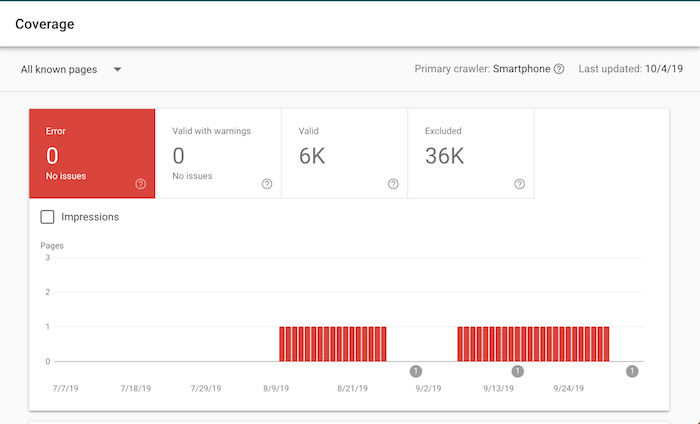Open the help icon in Error card
Image resolution: width=700 pixels, height=424 pixels.
141,184
